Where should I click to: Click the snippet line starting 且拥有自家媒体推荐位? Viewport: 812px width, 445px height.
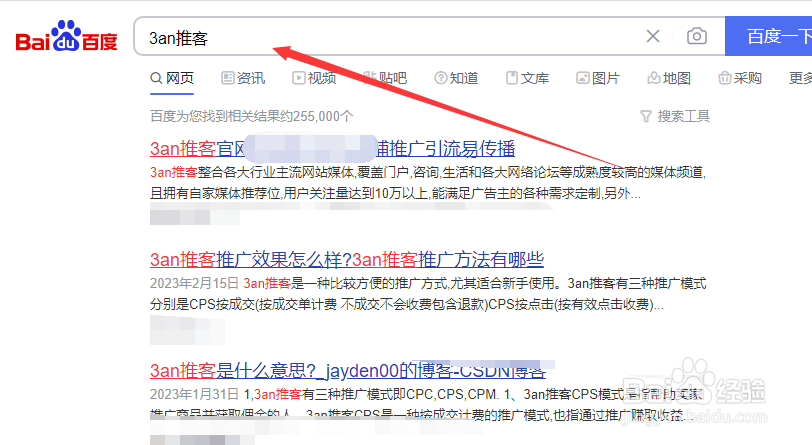point(395,194)
